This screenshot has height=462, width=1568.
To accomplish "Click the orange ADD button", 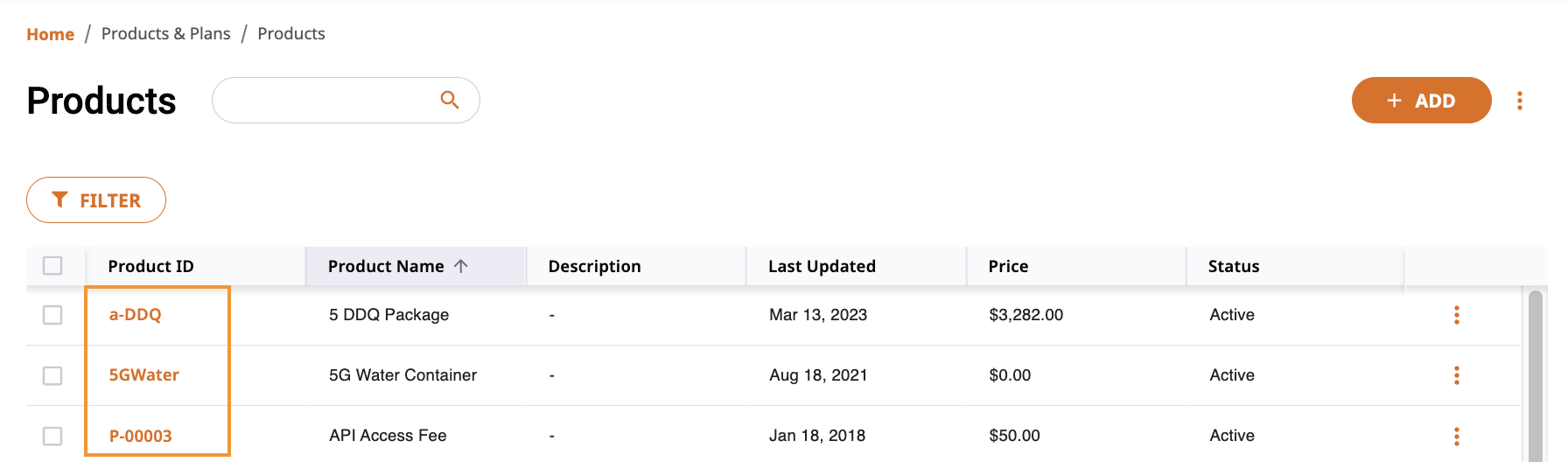I will 1421,101.
